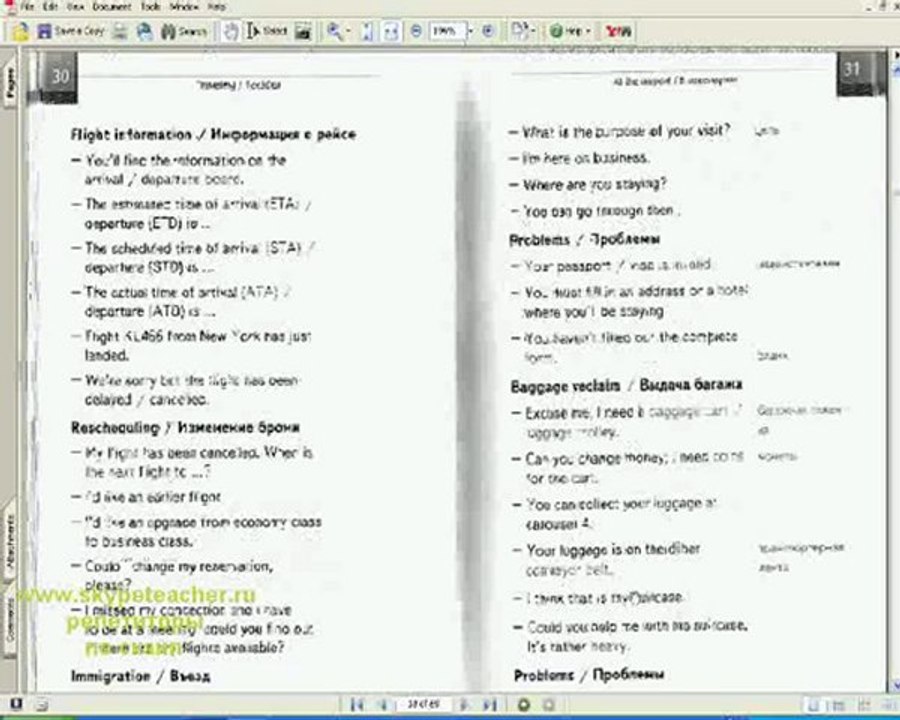The height and width of the screenshot is (720, 900).
Task: Click the vertical scrollbar down arrow
Action: click(896, 686)
